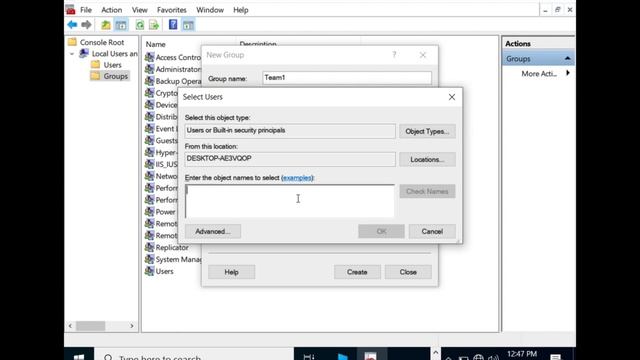640x360 pixels.
Task: Select the Administrators group icon
Action: pyautogui.click(x=149, y=69)
